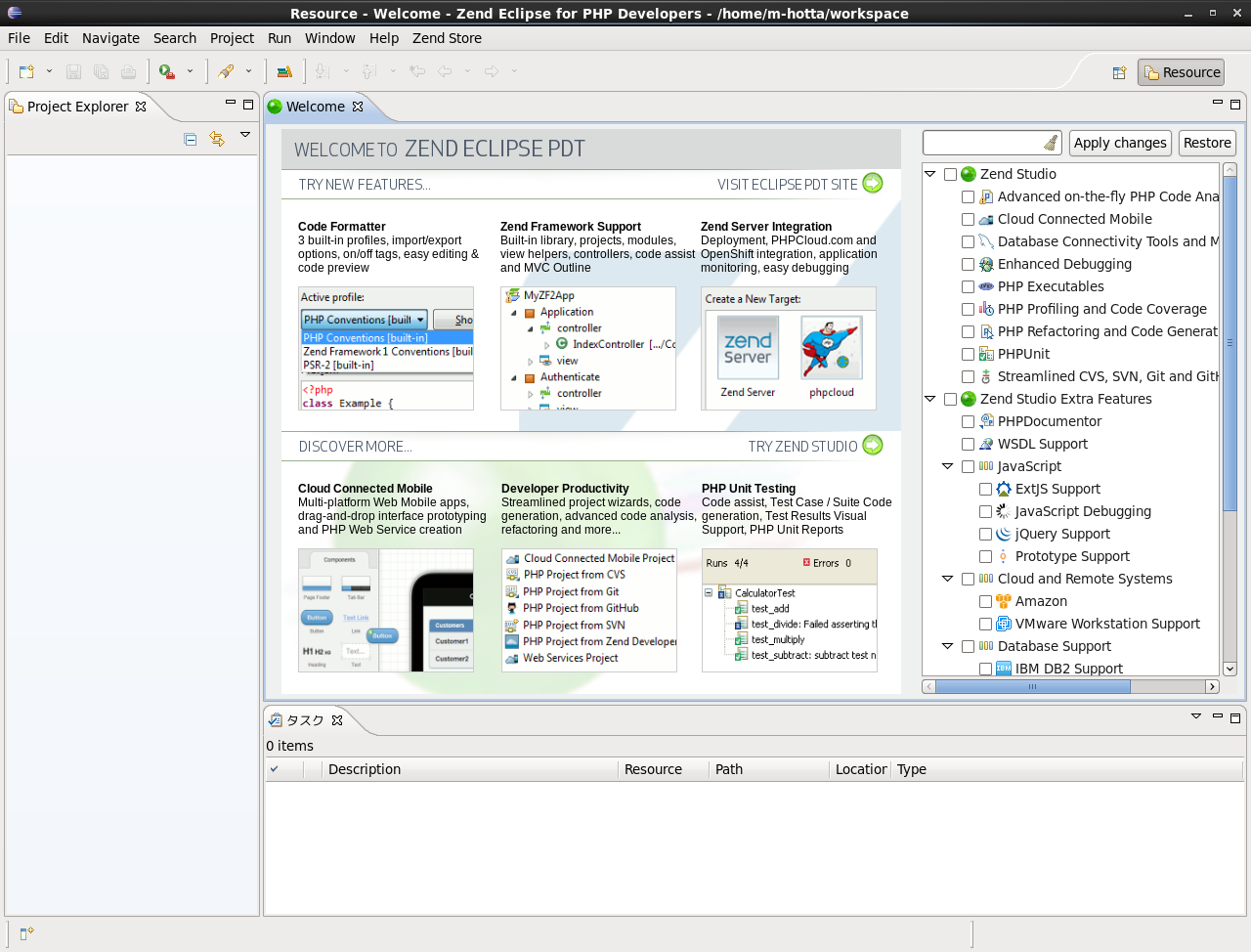
Task: Select the Project Explorer tab
Action: 77,107
